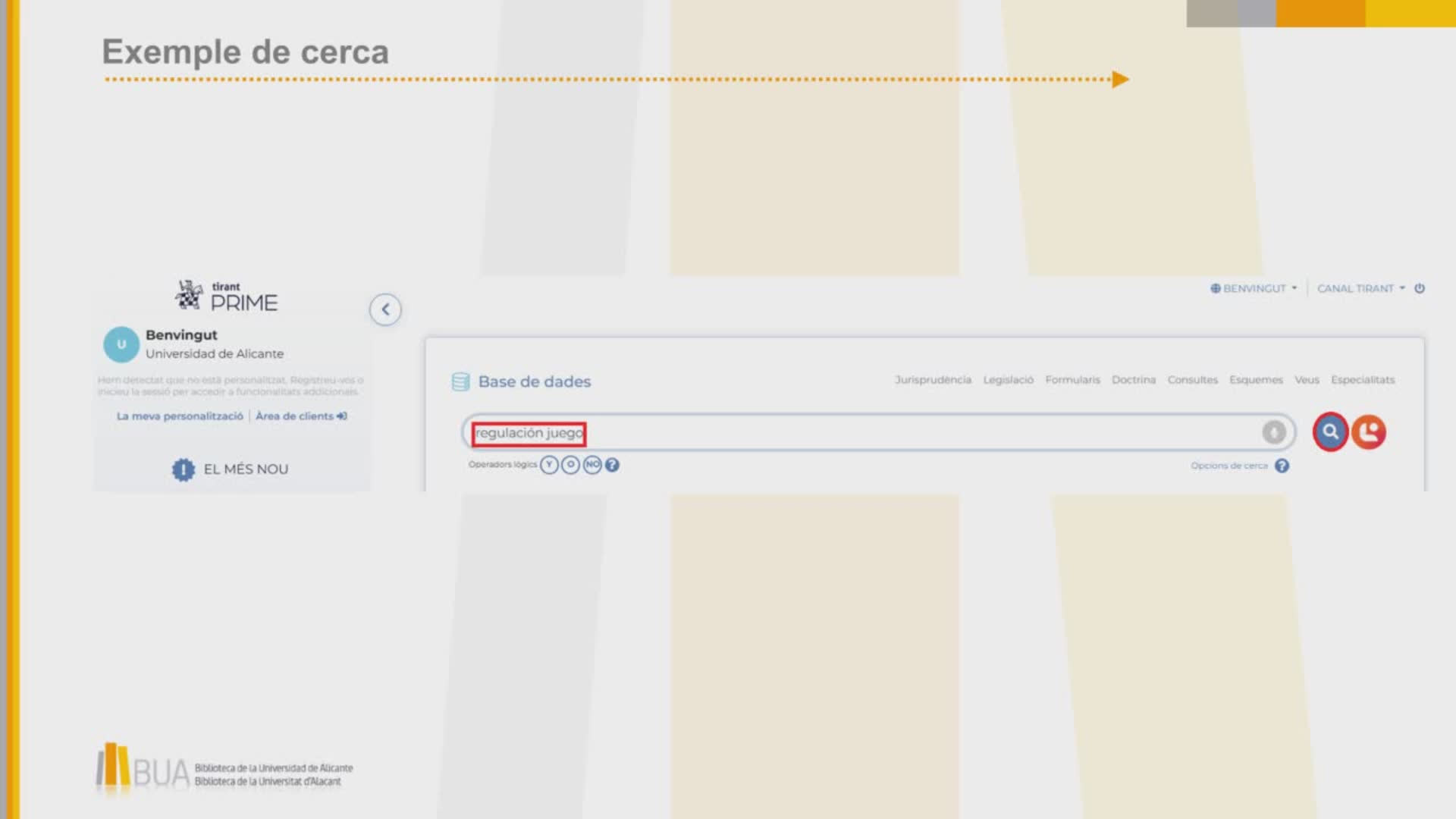Toggle the NO logical operator
This screenshot has width=1456, height=819.
[x=592, y=465]
